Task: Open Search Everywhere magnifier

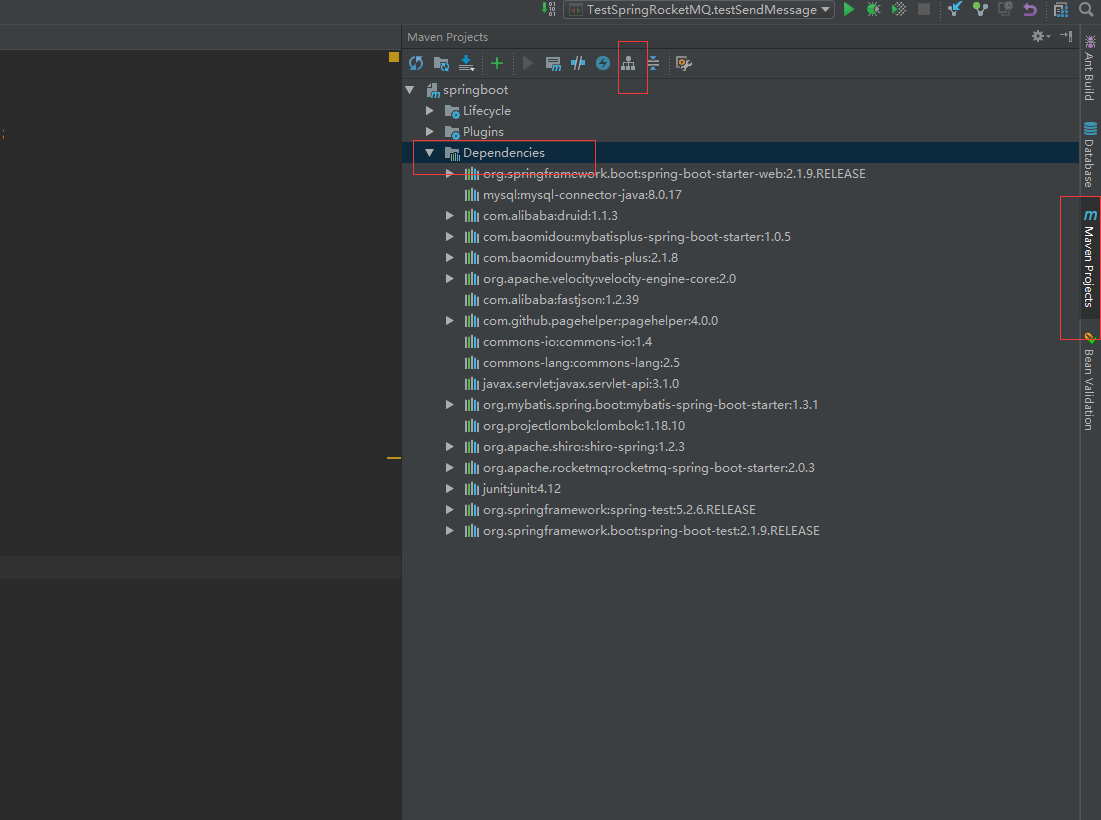Action: click(1086, 9)
